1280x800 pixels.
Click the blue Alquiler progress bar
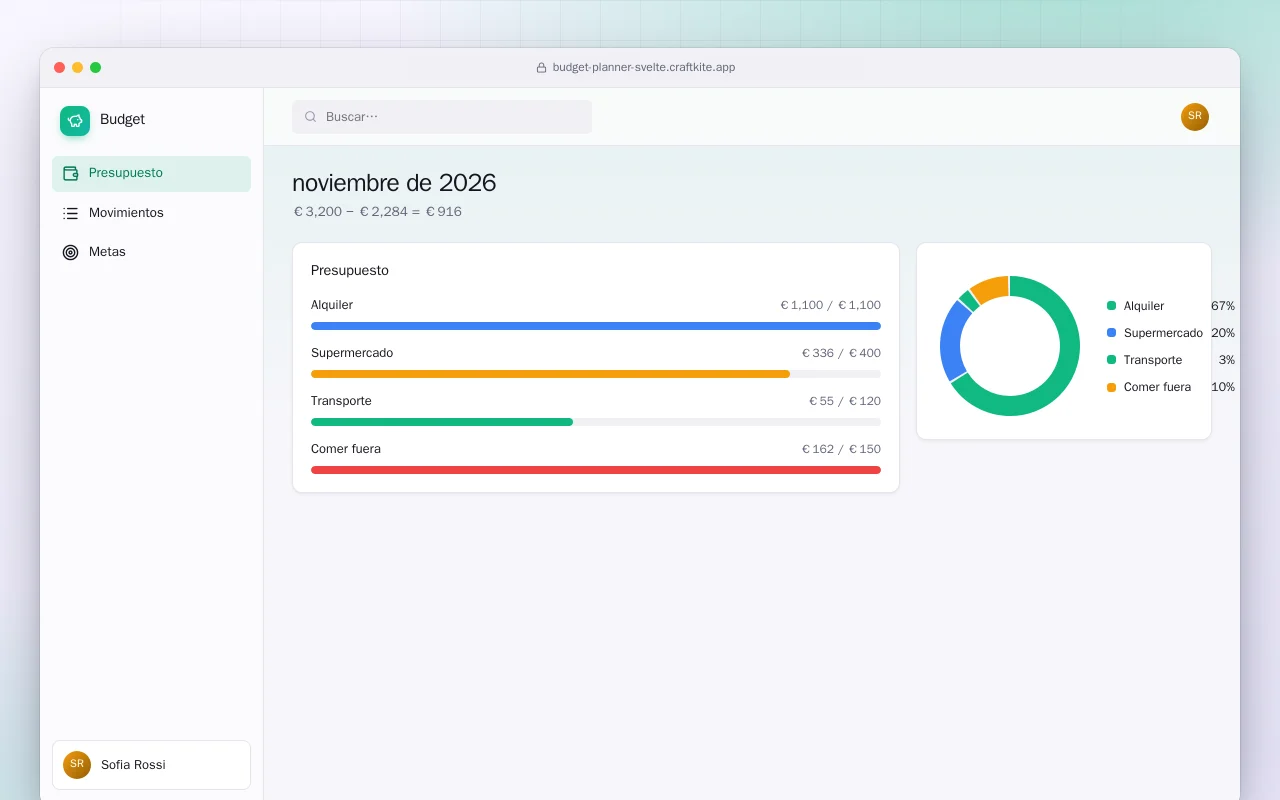click(x=596, y=326)
